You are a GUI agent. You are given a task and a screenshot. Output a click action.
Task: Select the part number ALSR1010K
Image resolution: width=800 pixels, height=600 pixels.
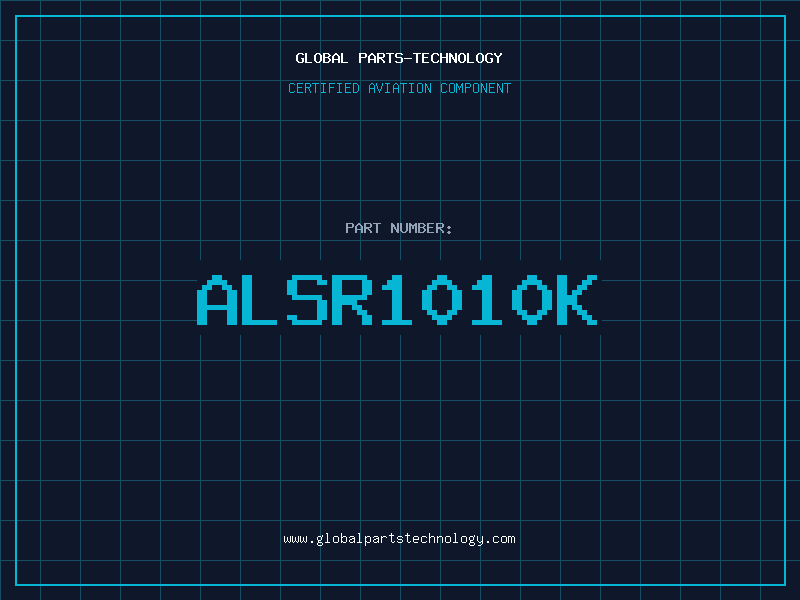tap(397, 299)
